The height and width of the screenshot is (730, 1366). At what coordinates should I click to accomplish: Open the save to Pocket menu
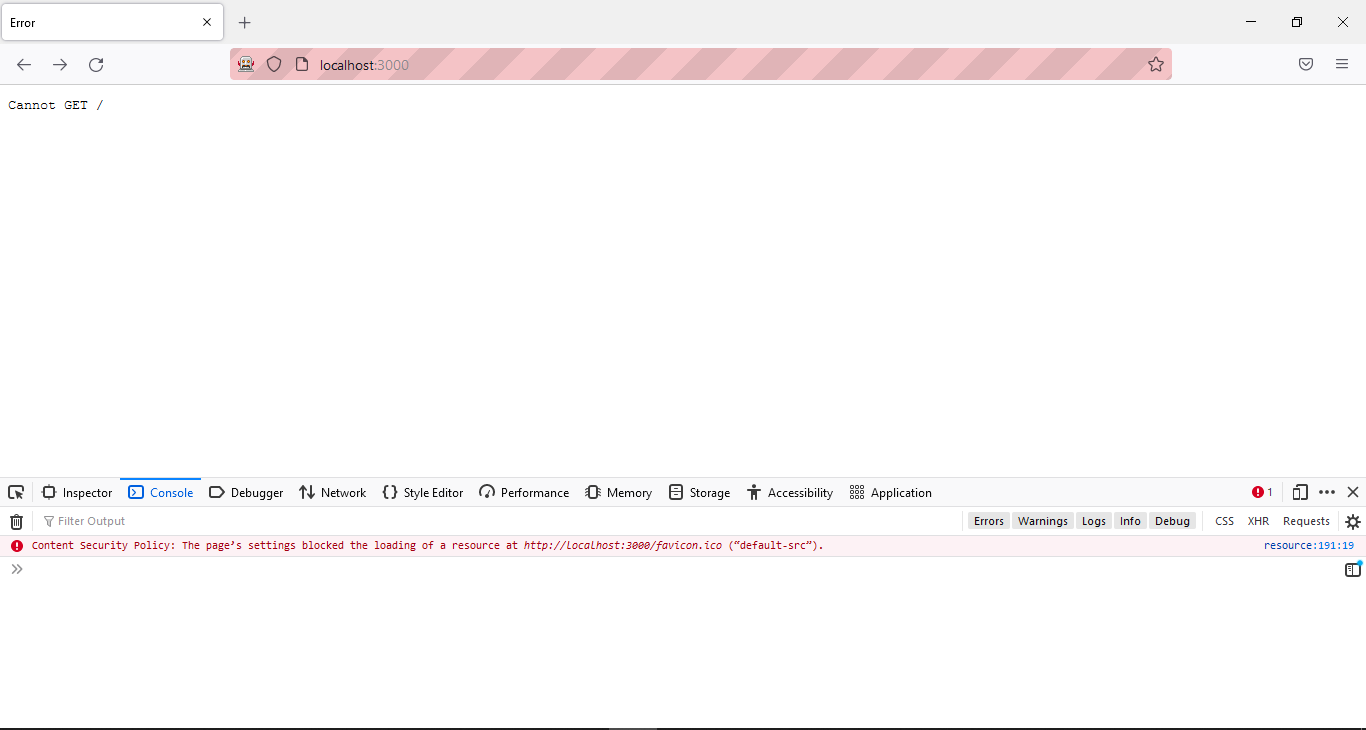coord(1306,64)
